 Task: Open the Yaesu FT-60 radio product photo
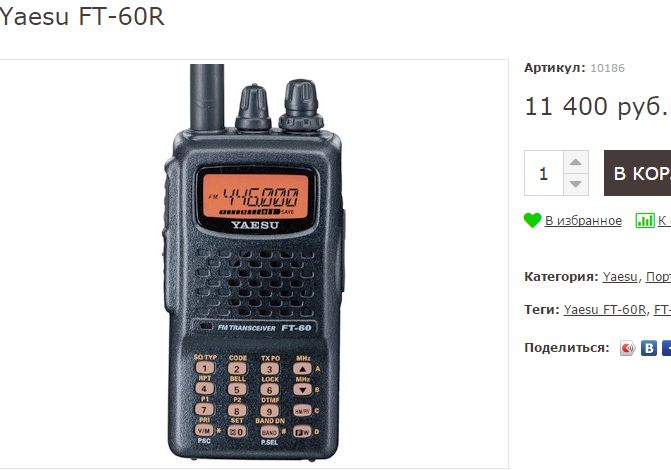pos(254,262)
